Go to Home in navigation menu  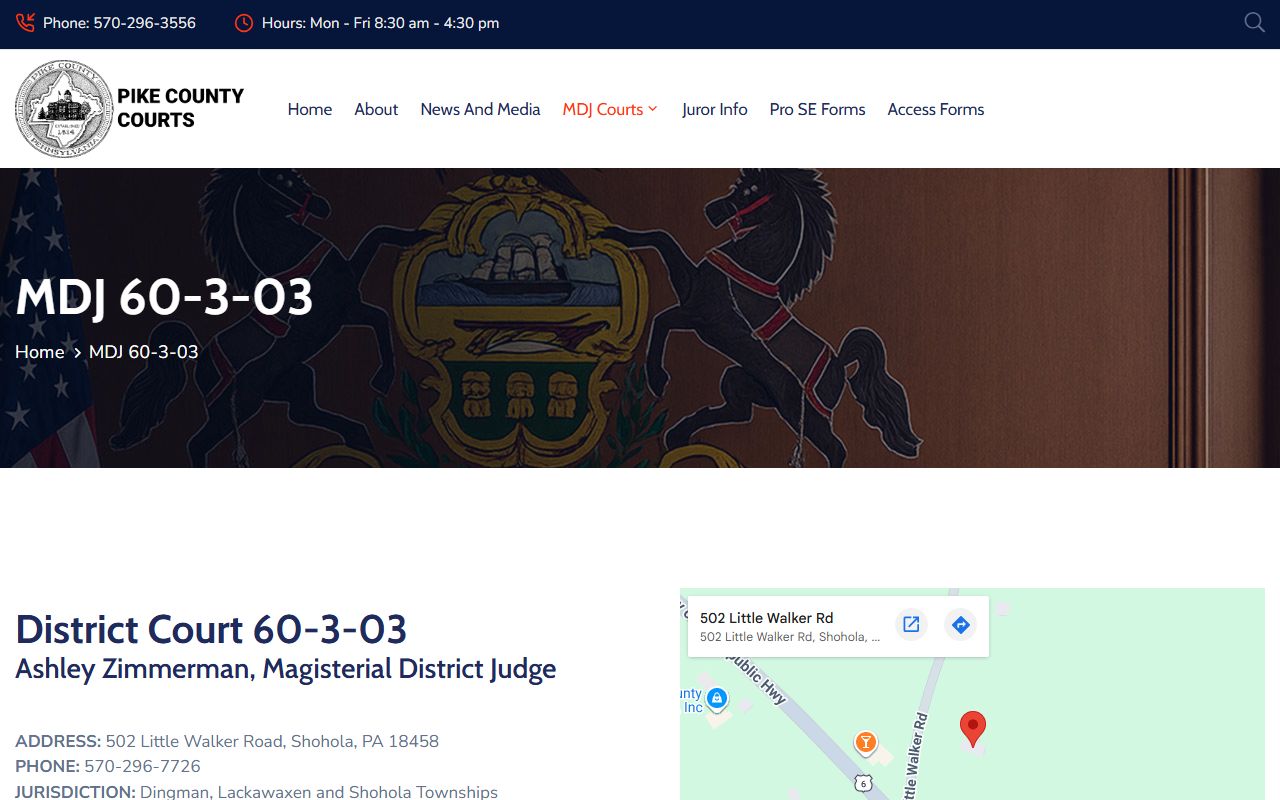point(310,109)
